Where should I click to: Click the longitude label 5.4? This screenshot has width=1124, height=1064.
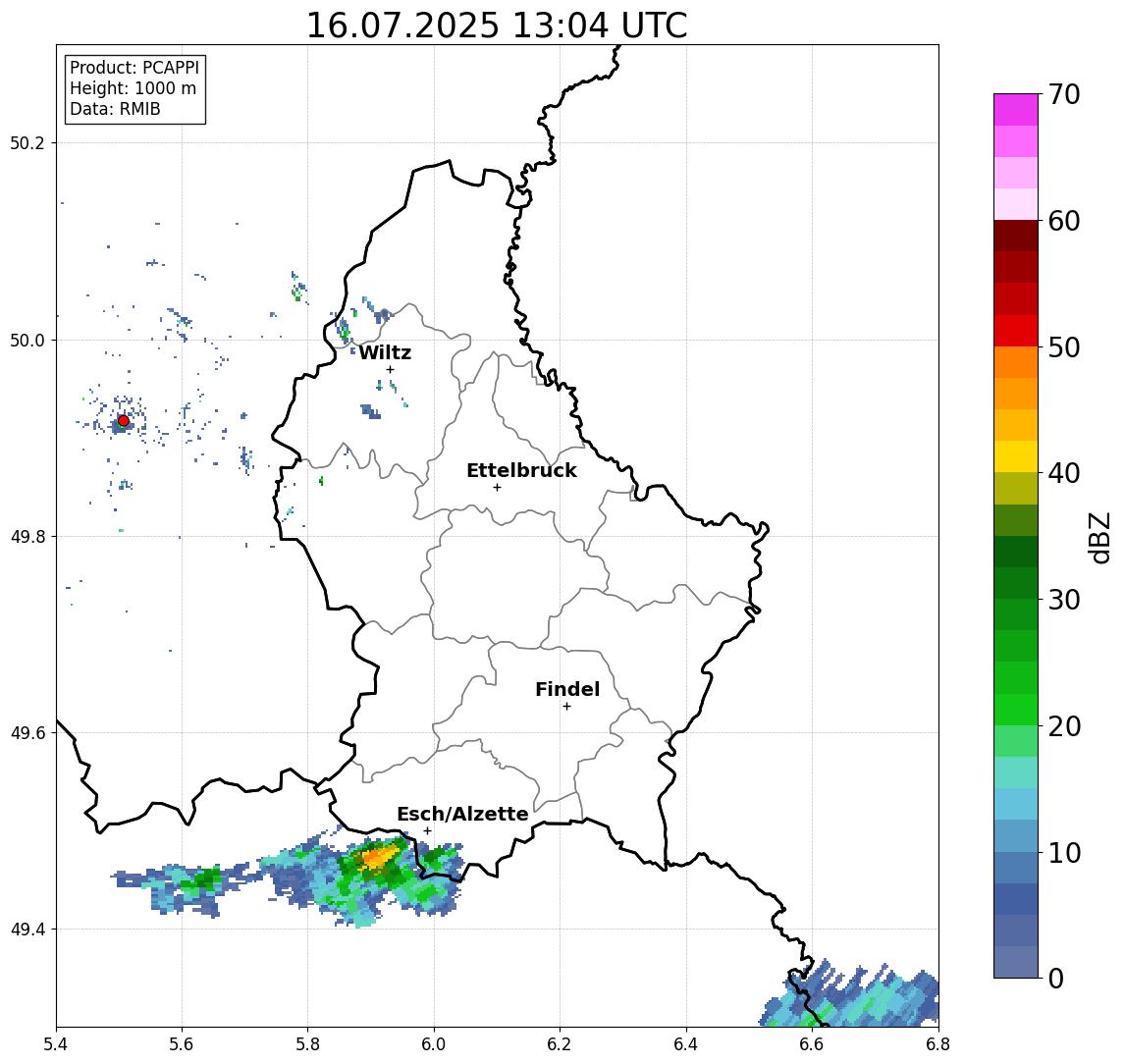(57, 1044)
